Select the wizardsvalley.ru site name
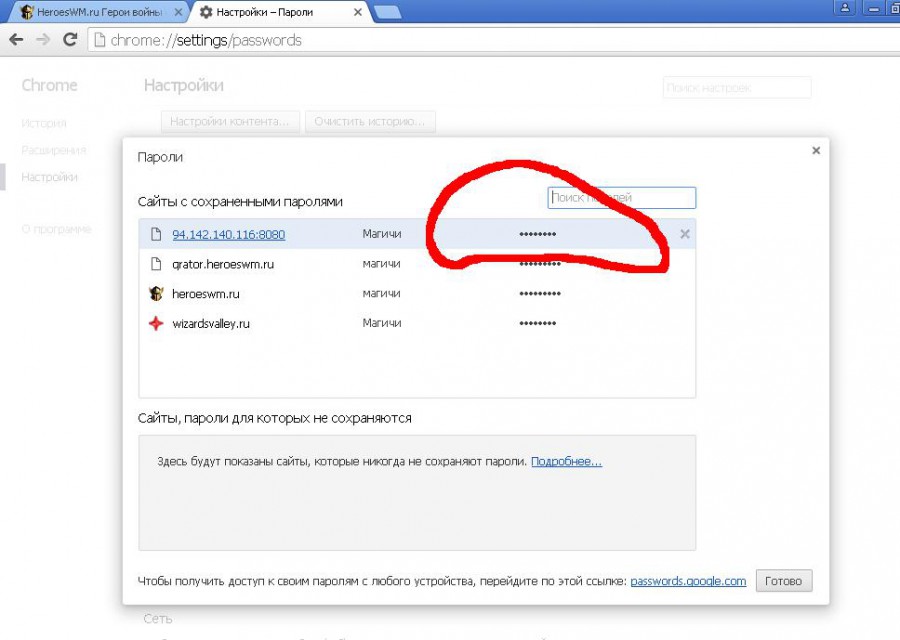This screenshot has width=900, height=640. click(x=211, y=324)
